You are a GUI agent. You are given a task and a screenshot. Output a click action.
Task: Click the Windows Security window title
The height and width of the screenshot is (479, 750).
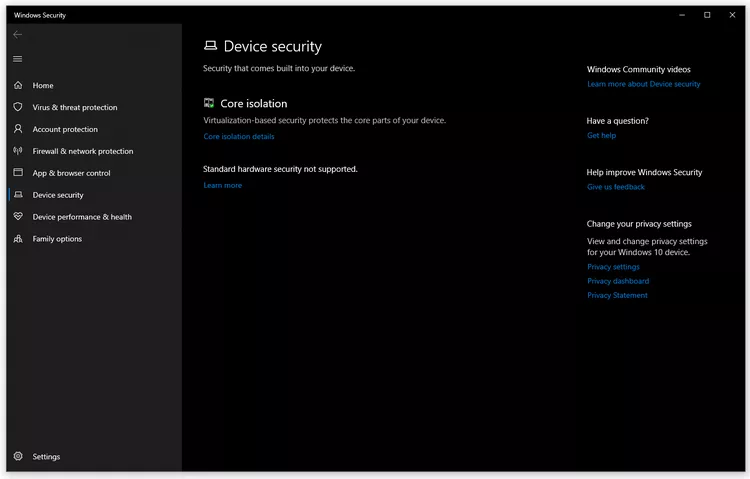(40, 15)
